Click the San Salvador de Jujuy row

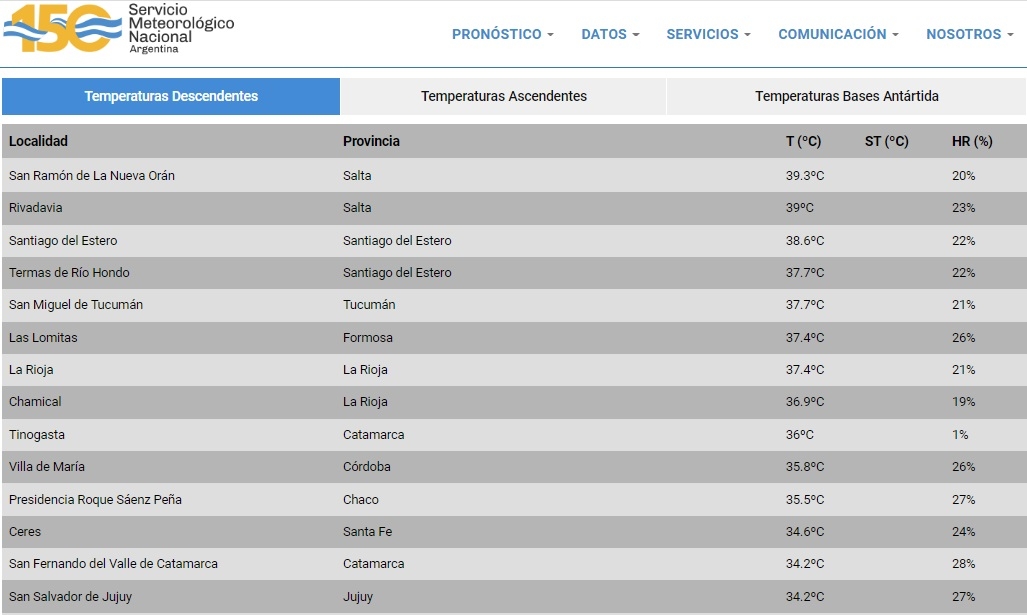(x=70, y=597)
